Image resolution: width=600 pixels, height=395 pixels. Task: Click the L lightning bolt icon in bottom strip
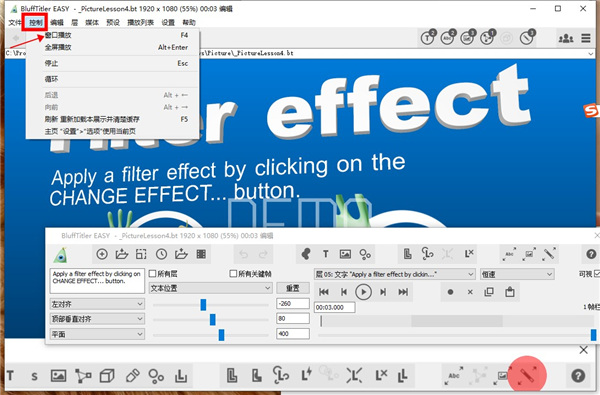(307, 375)
